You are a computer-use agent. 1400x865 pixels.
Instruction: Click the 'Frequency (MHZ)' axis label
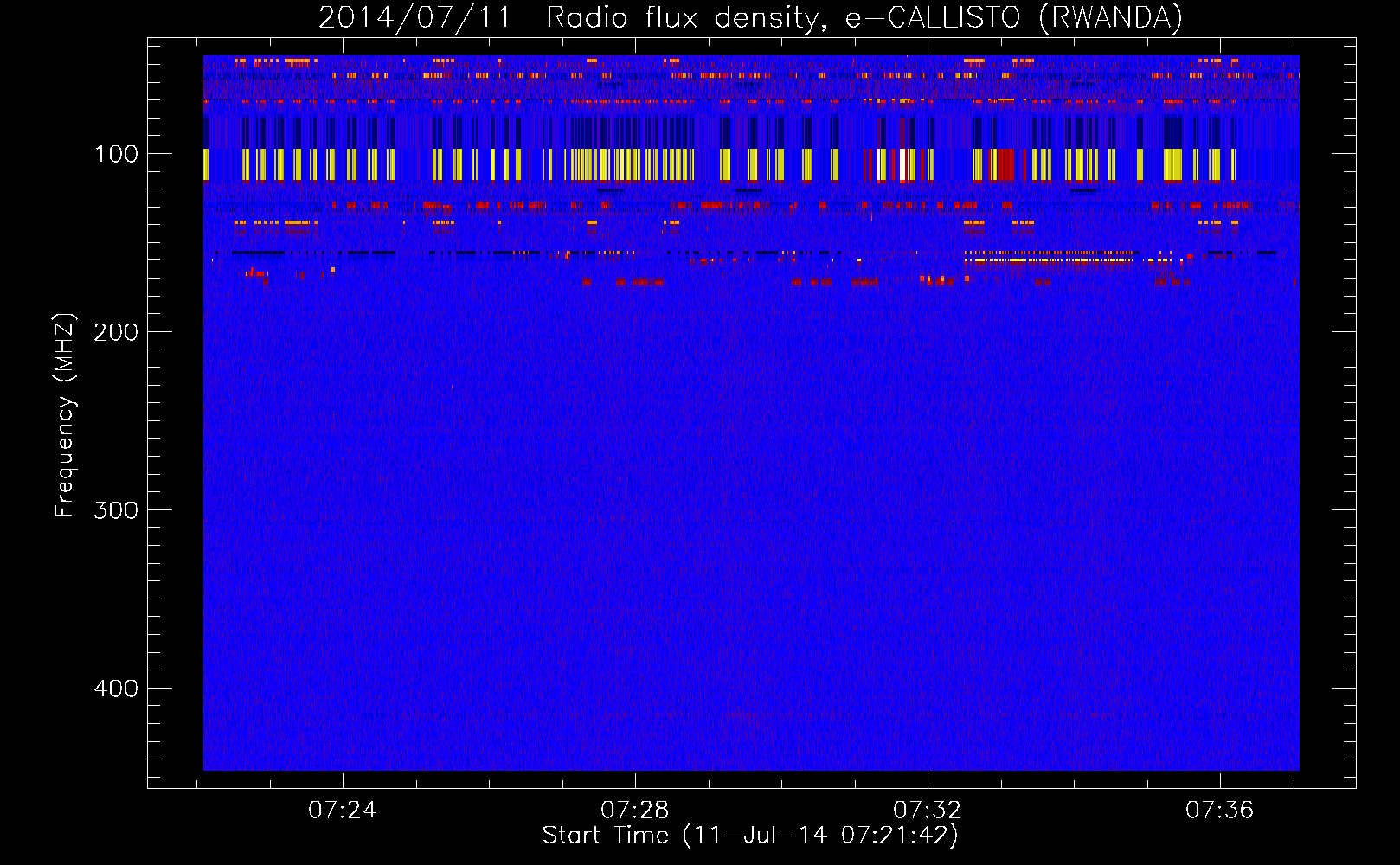(65, 415)
